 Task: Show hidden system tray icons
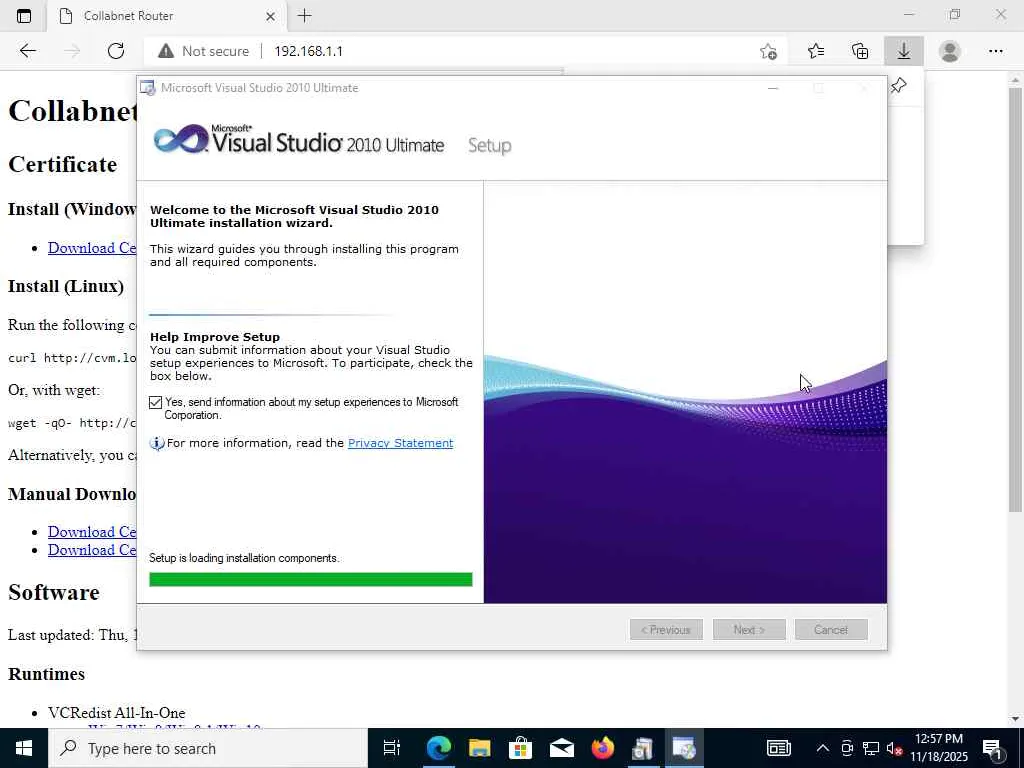(x=823, y=748)
